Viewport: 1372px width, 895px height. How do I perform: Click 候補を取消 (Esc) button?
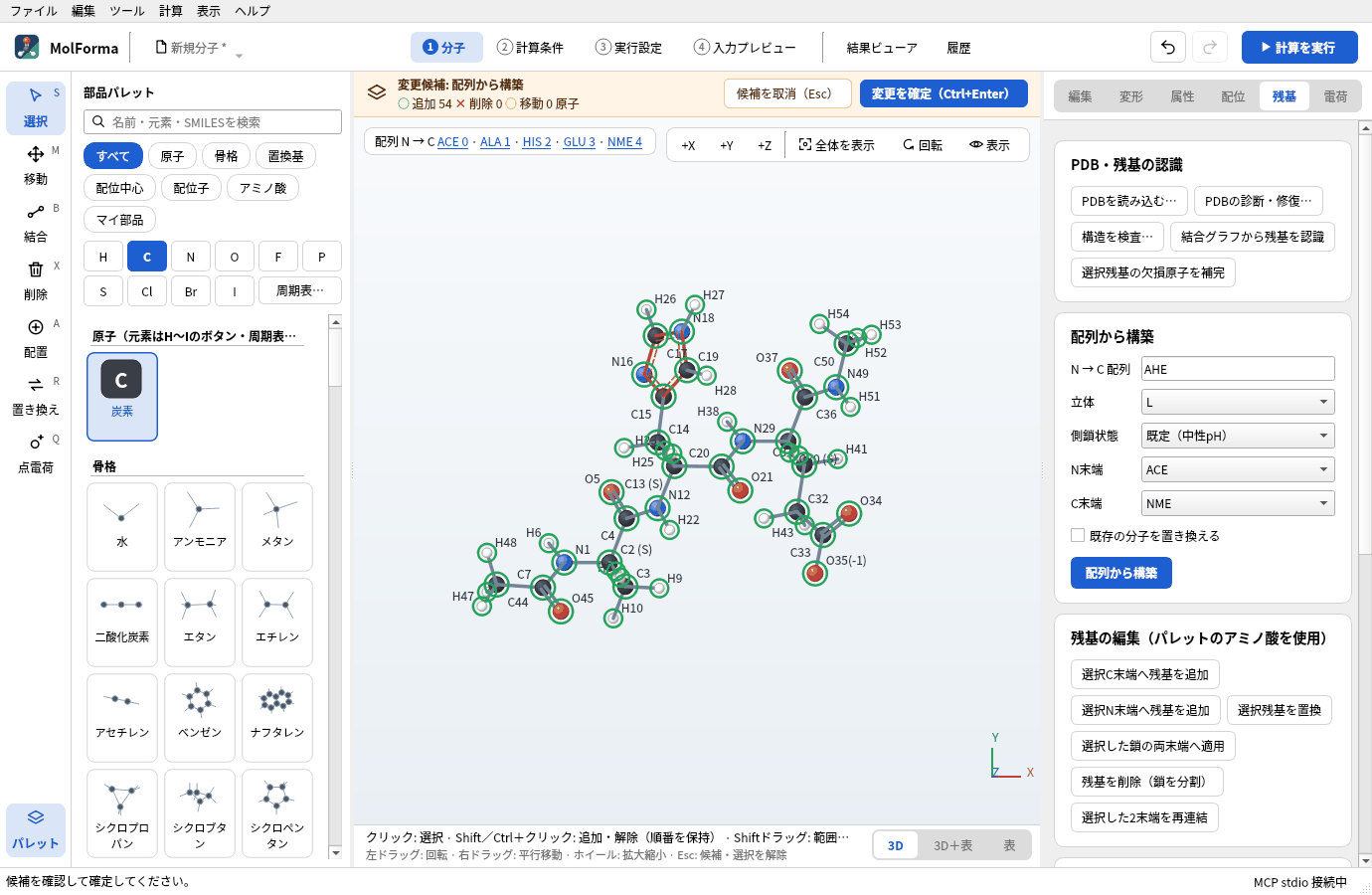click(787, 93)
